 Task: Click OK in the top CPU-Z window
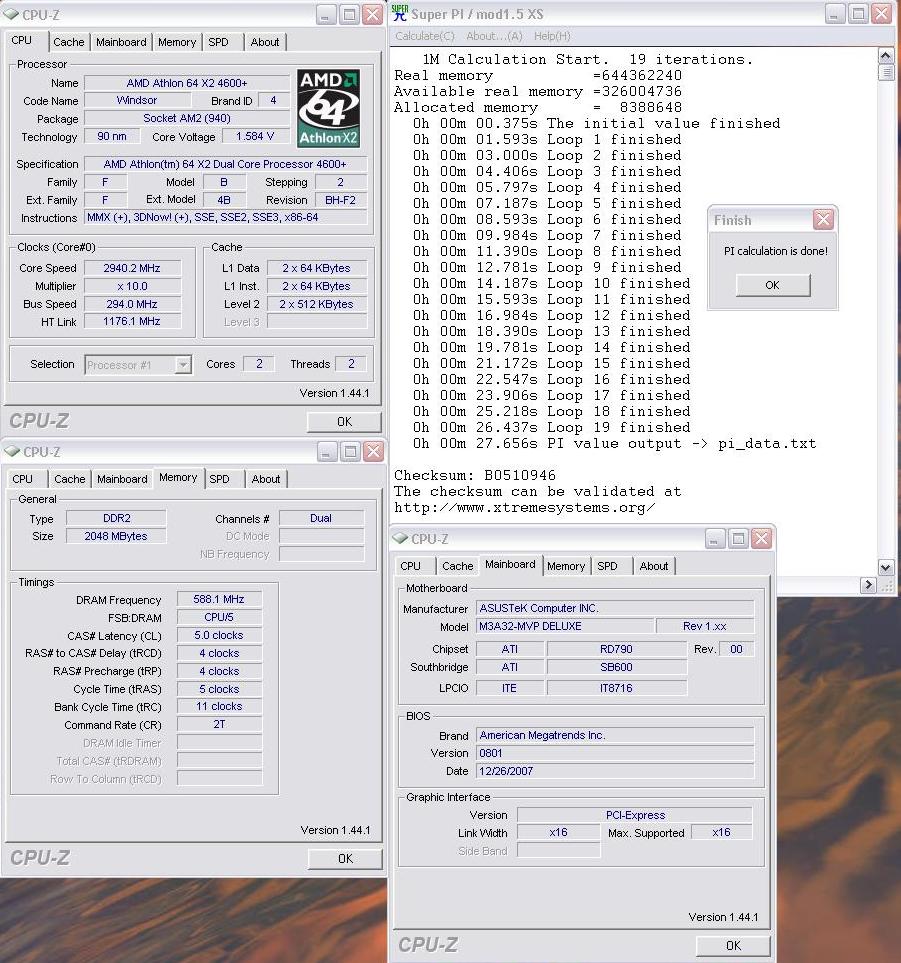344,422
